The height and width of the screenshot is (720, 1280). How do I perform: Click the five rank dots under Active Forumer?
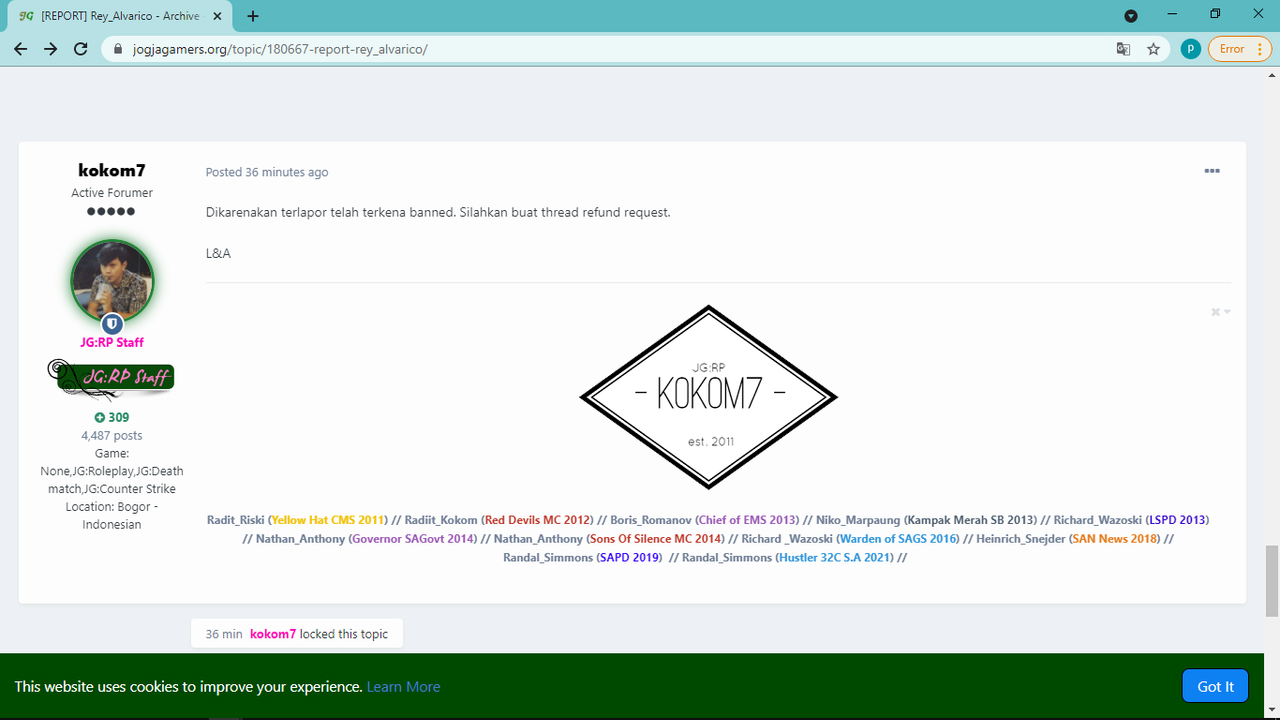coord(111,212)
